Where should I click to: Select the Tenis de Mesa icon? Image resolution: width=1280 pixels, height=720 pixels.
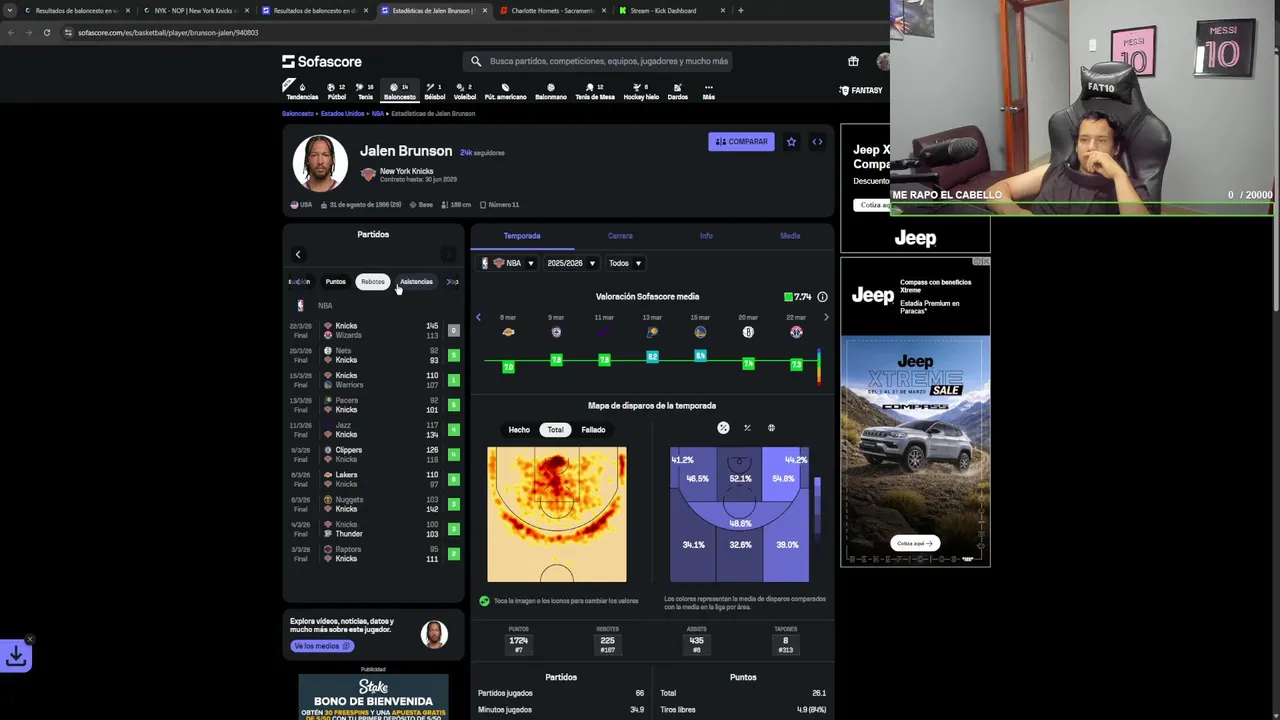pos(594,91)
